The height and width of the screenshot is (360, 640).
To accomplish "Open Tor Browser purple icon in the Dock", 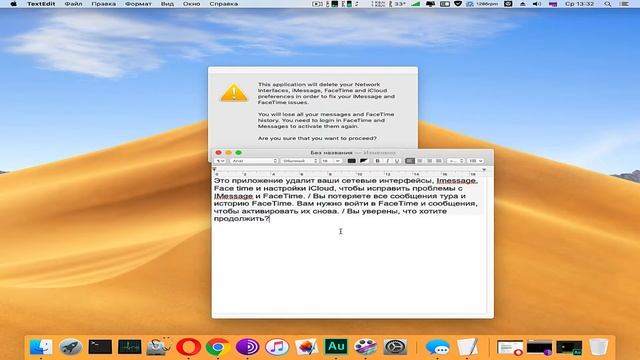I will [x=247, y=347].
